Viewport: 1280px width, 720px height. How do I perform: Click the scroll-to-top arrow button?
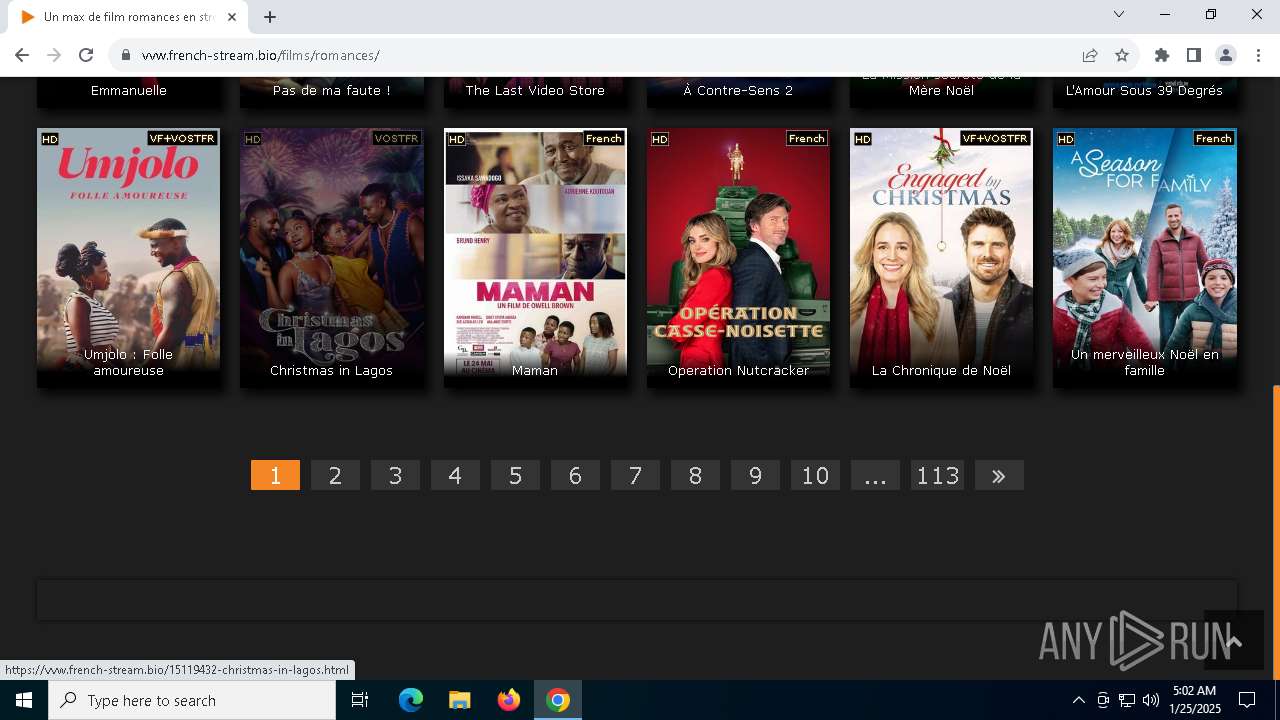[x=1233, y=640]
